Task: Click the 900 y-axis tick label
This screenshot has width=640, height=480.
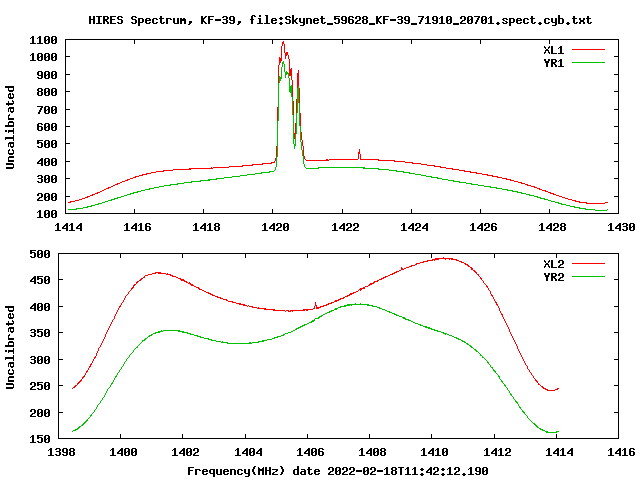Action: [47, 75]
